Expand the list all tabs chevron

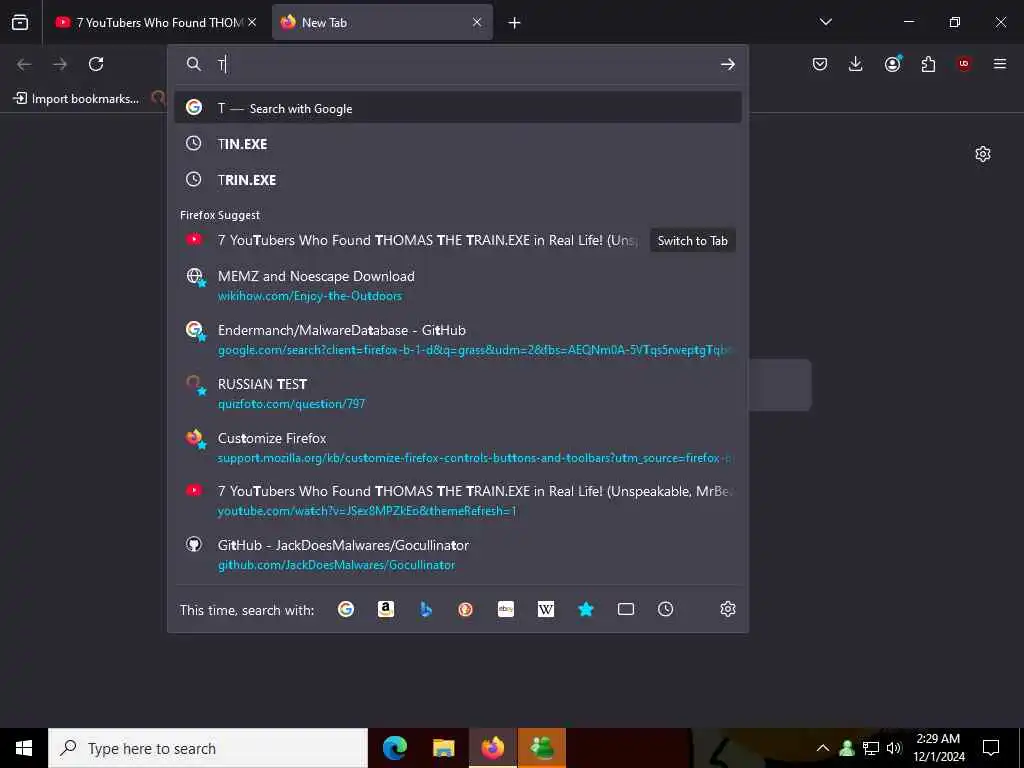(826, 22)
